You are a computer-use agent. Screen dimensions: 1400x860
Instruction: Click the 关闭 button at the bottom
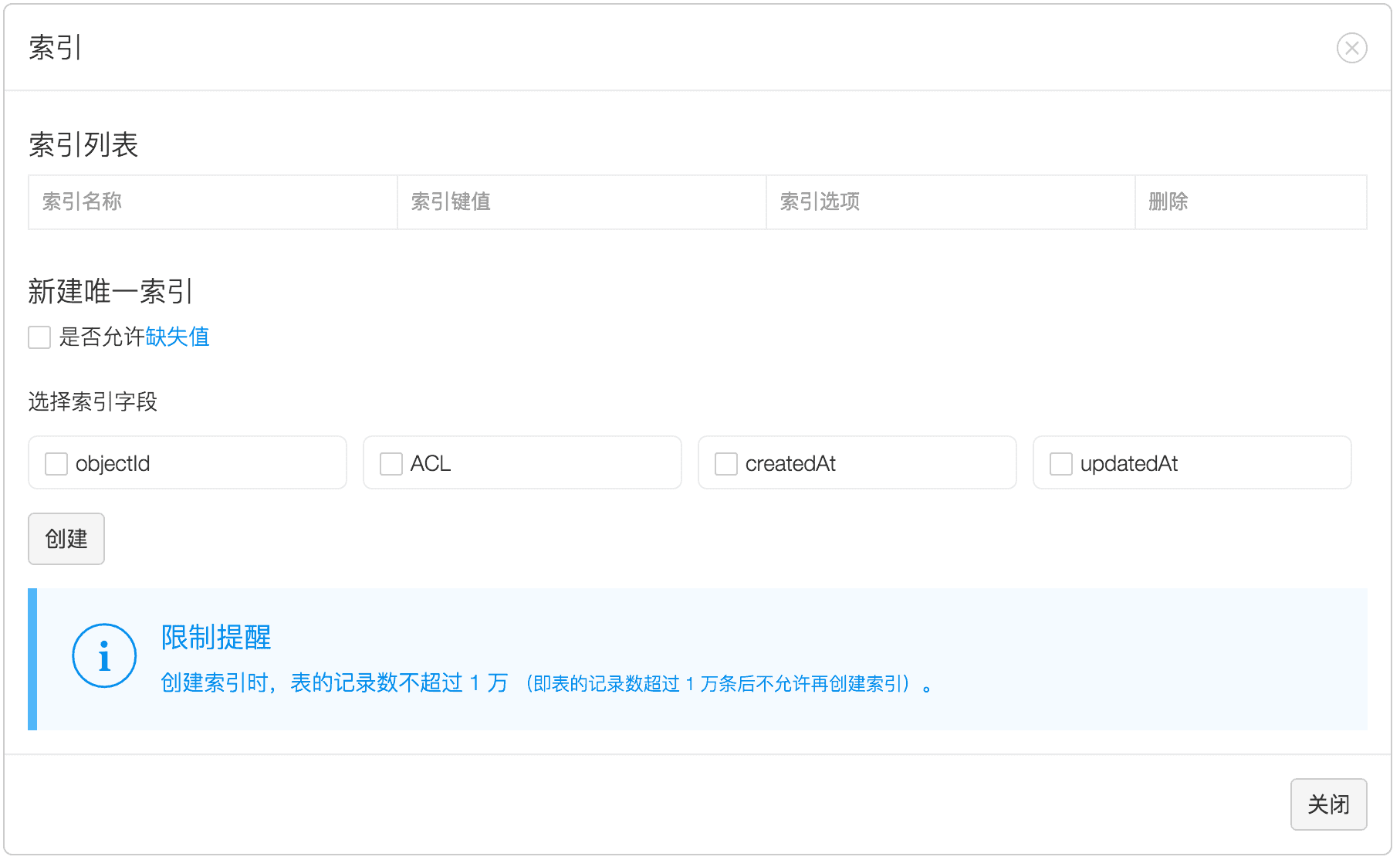tap(1328, 804)
